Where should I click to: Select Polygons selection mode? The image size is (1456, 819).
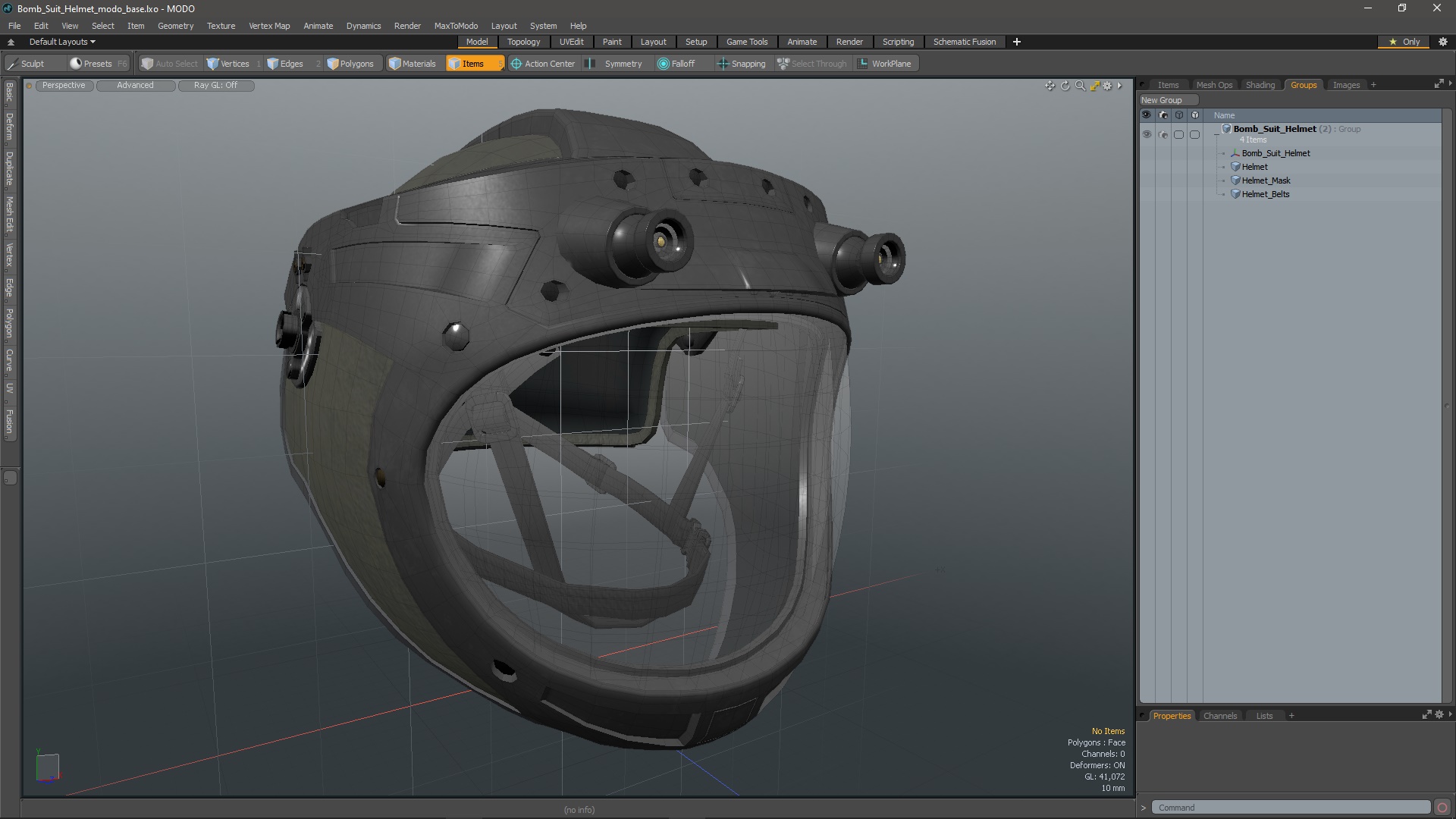tap(350, 64)
